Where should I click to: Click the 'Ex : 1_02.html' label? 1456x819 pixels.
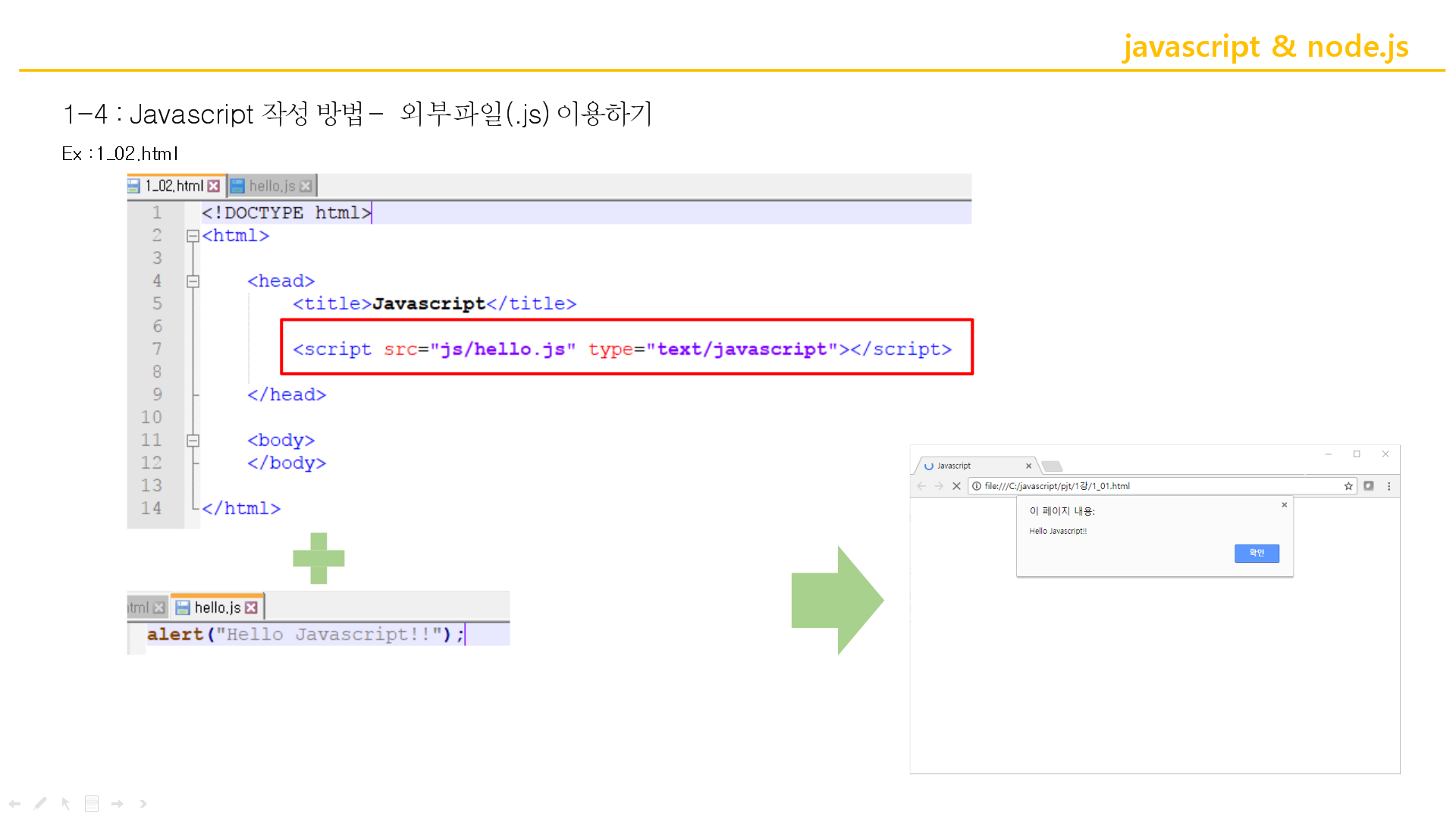click(120, 154)
